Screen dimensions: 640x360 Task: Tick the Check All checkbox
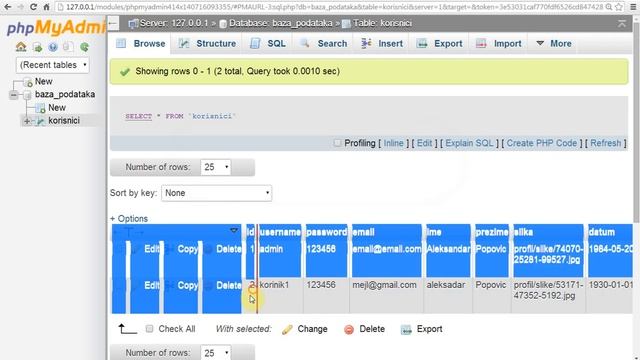[x=149, y=329]
